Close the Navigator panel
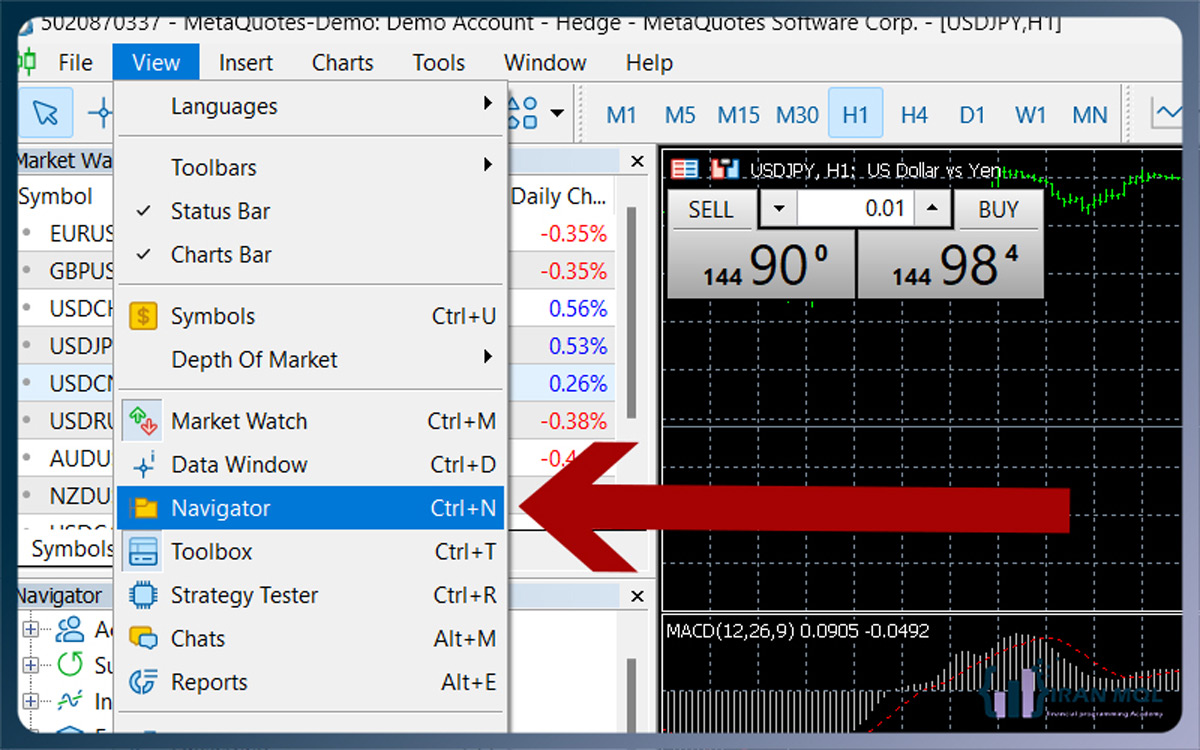 click(638, 596)
